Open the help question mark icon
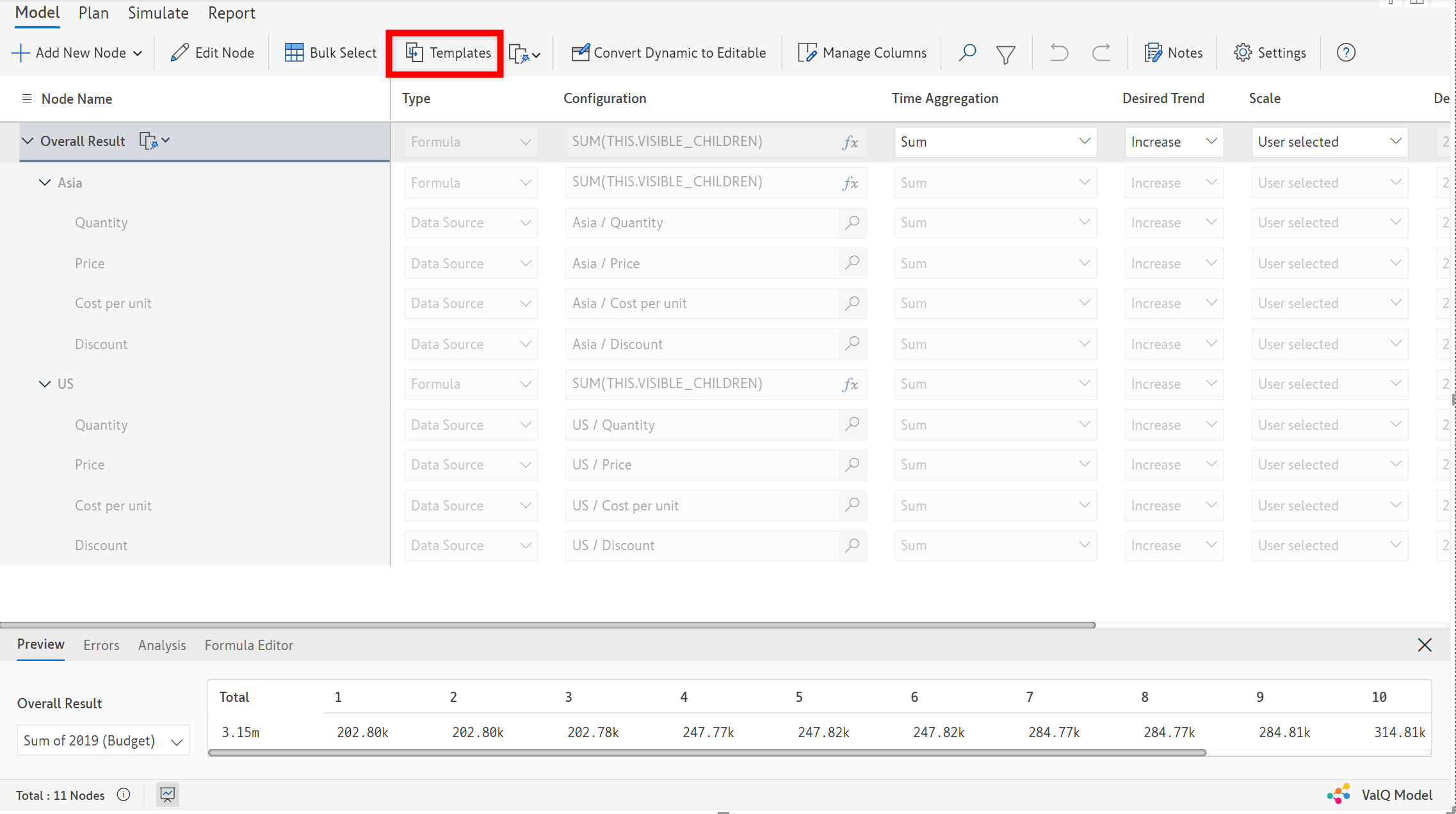 pos(1345,53)
